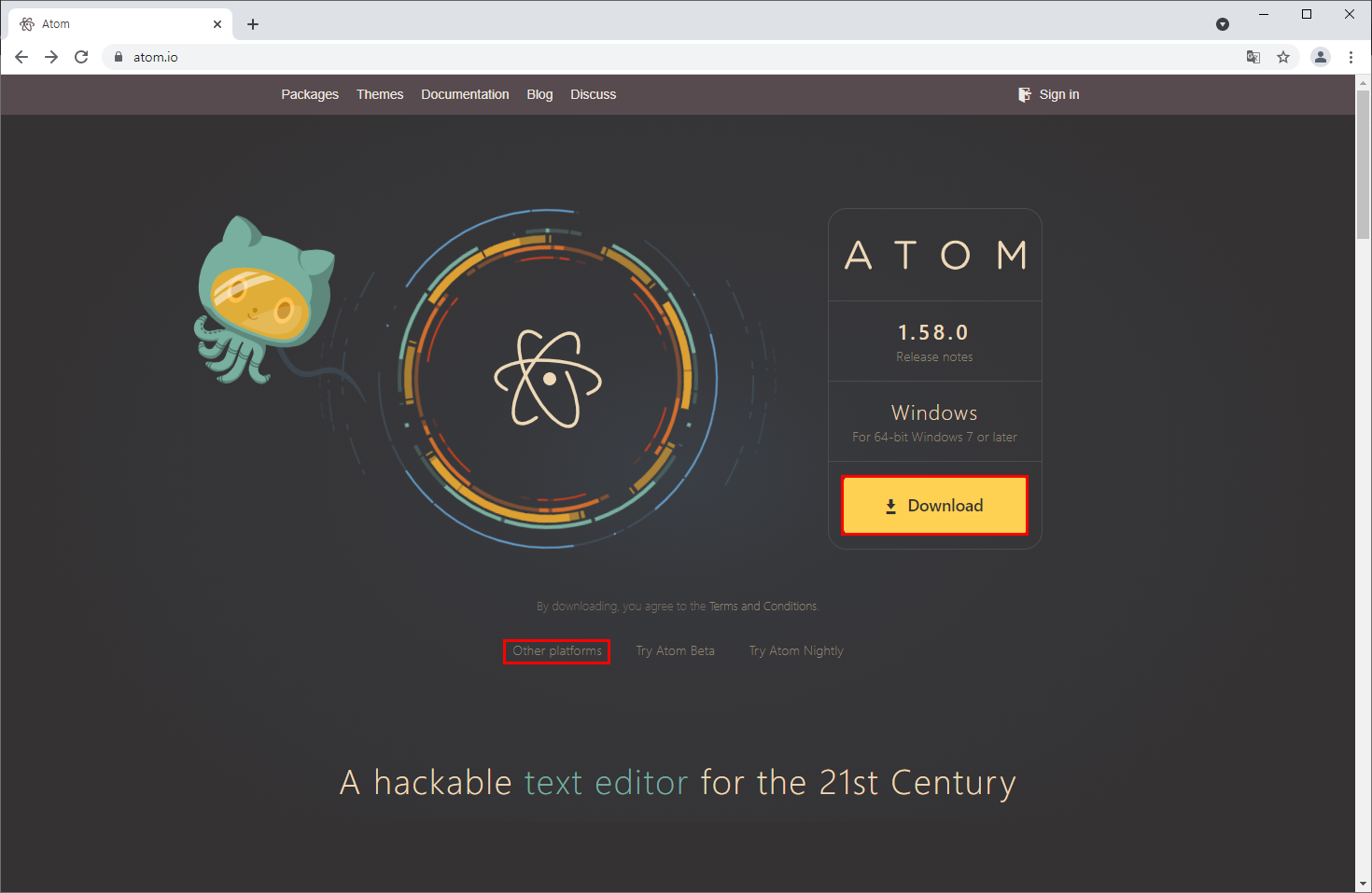This screenshot has width=1372, height=893.
Task: Sign in to Atom
Action: tap(1049, 94)
